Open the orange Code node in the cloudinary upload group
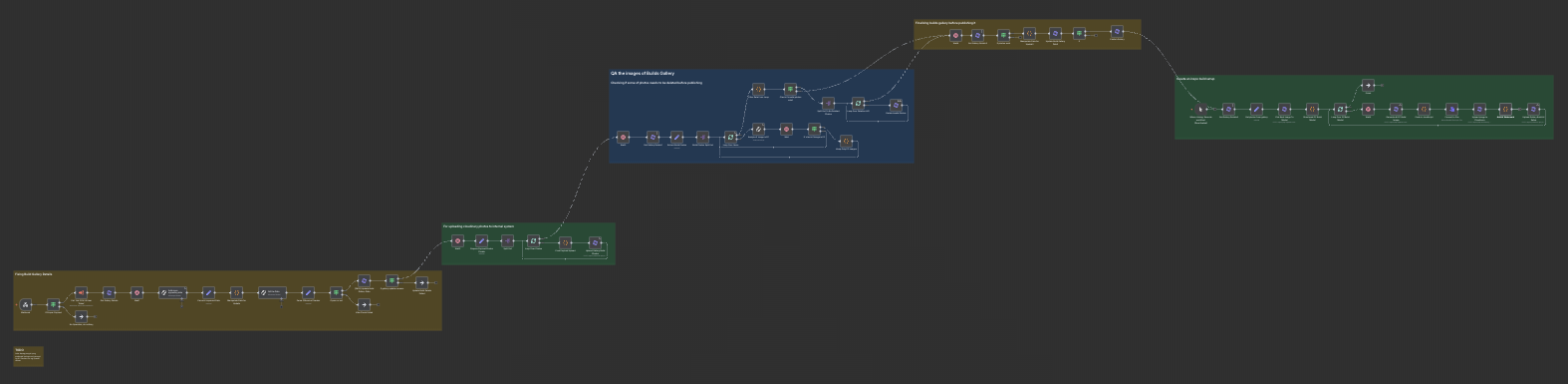Screen dimensions: 1568x384 click(565, 242)
